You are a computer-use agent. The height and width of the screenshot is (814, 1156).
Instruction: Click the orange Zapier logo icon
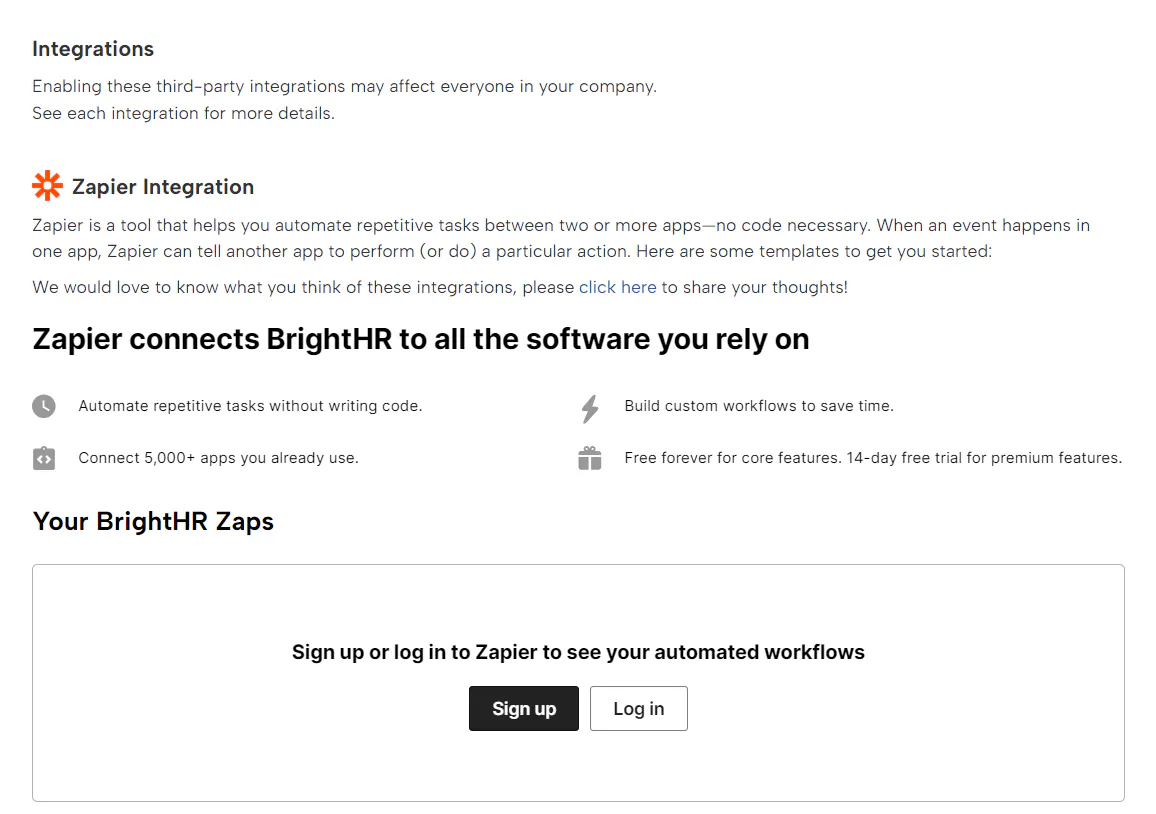47,186
